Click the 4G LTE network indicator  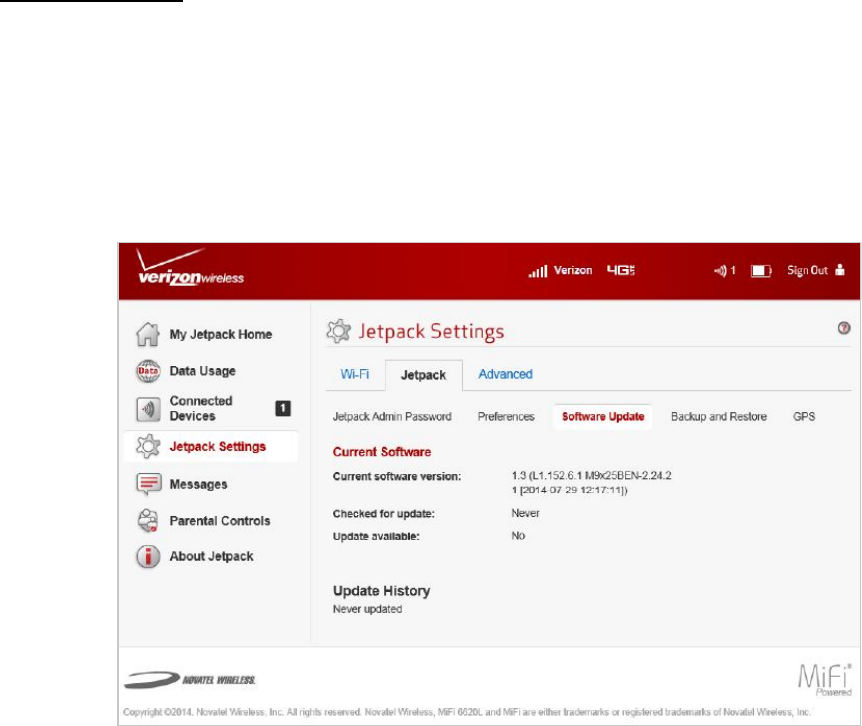pyautogui.click(x=621, y=270)
